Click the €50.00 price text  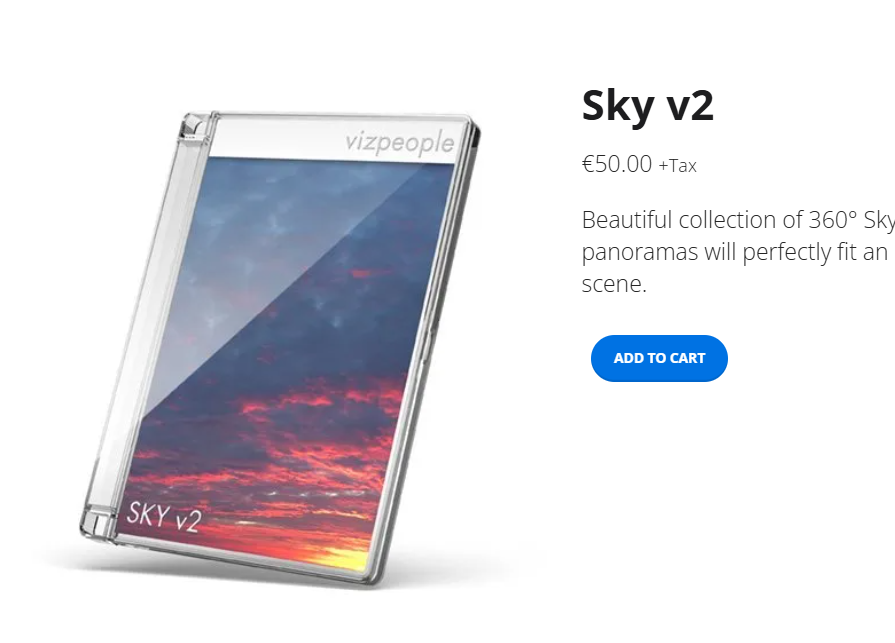pyautogui.click(x=617, y=164)
